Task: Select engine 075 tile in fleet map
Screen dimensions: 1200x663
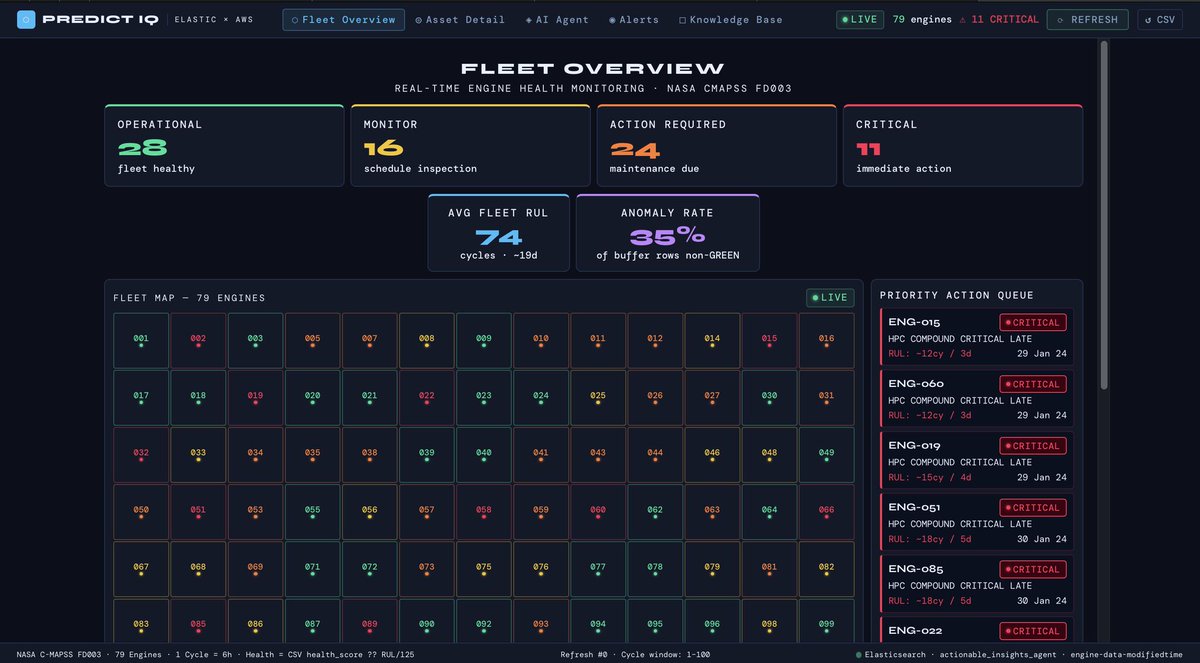Action: coord(484,569)
